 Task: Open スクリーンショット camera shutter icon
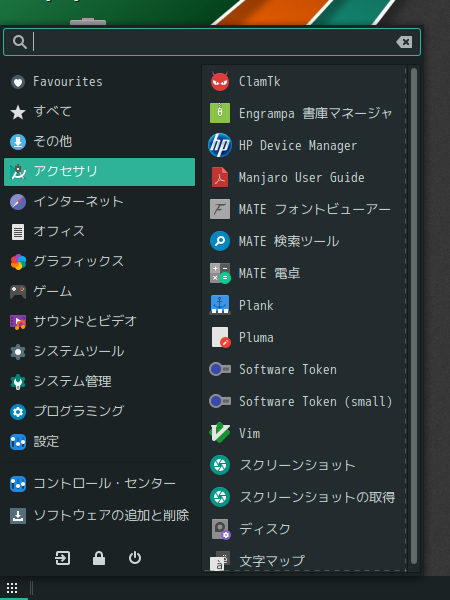220,465
